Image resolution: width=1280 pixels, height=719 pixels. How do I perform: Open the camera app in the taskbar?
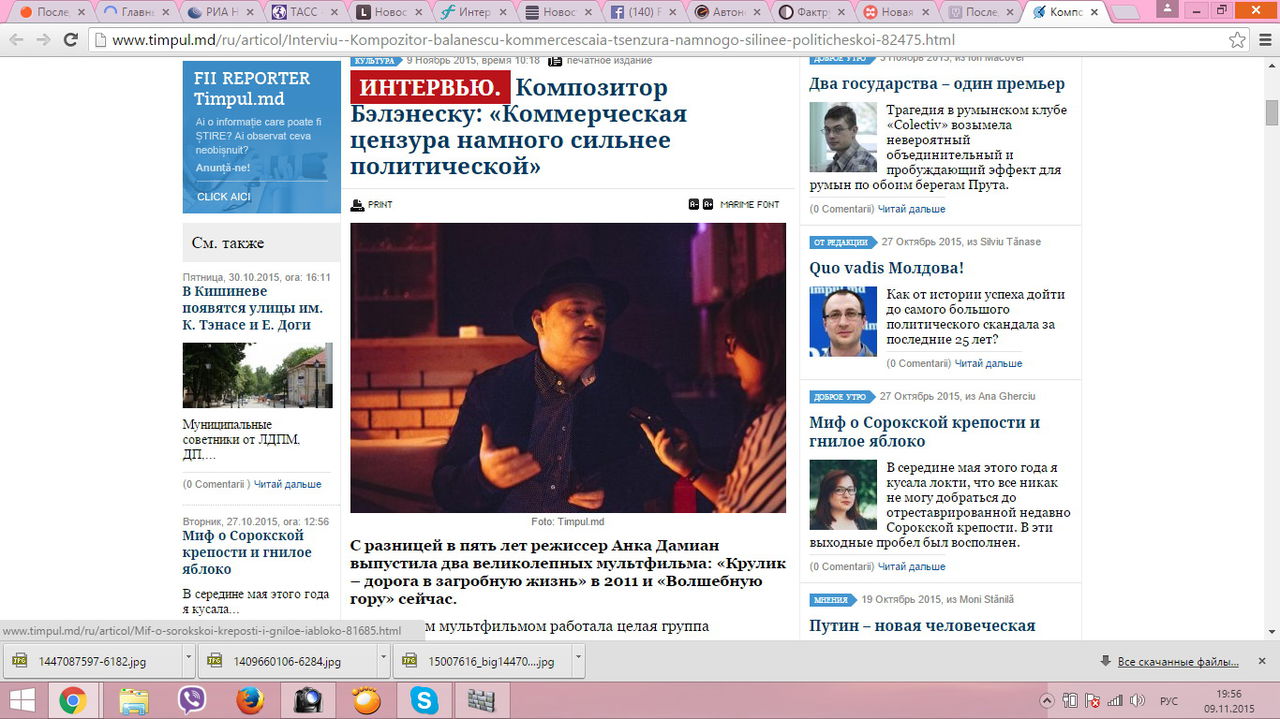(308, 700)
